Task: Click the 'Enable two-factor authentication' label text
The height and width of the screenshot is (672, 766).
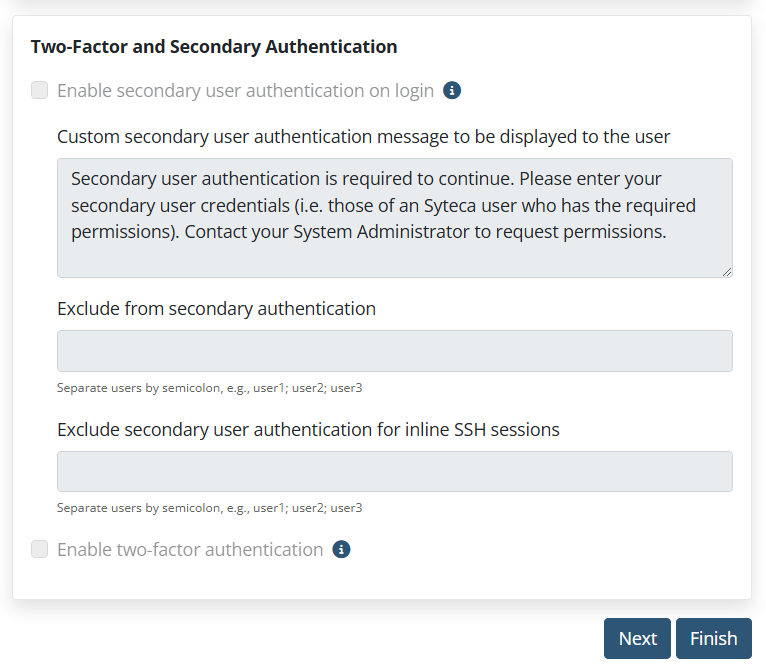Action: (190, 550)
